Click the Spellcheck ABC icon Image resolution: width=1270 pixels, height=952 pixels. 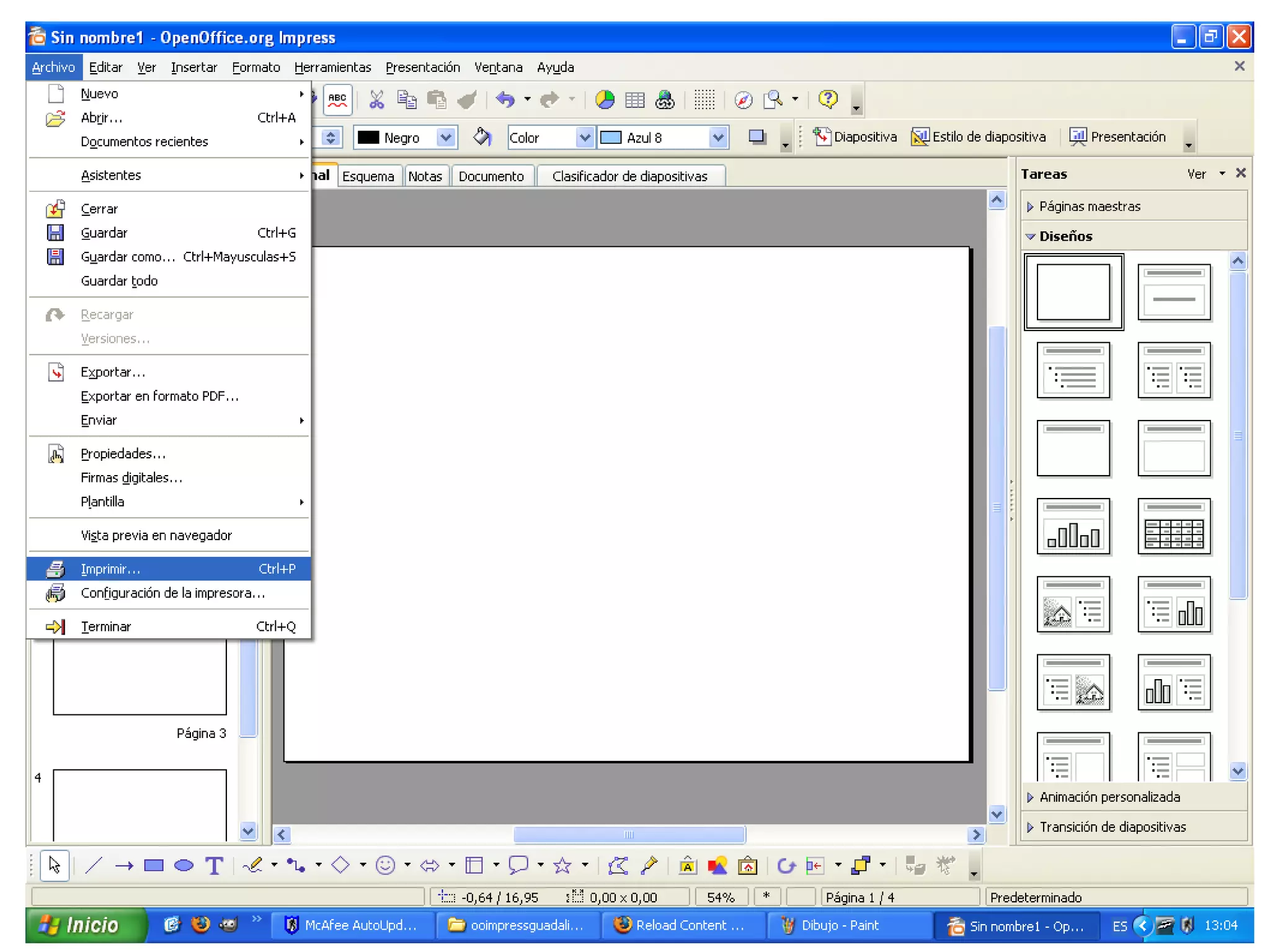(x=337, y=100)
